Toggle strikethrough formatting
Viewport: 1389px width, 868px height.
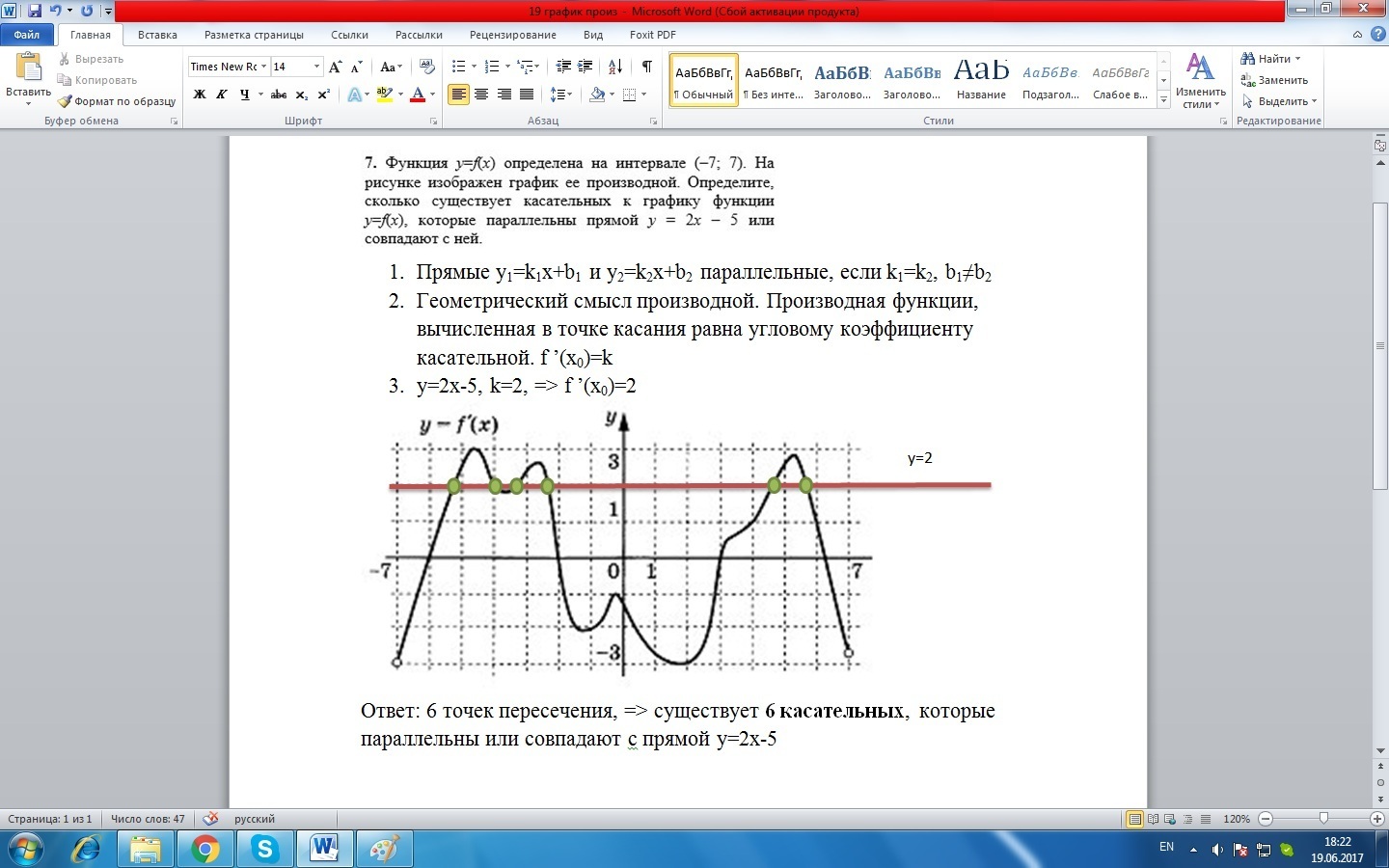279,95
